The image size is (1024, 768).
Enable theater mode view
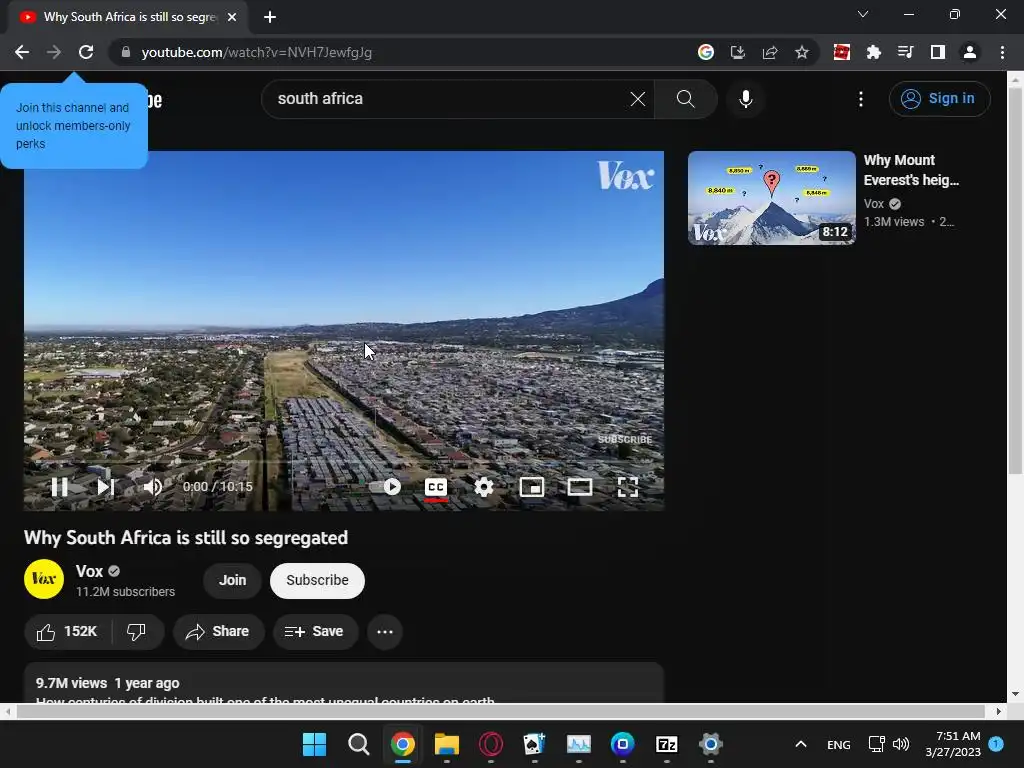tap(580, 487)
